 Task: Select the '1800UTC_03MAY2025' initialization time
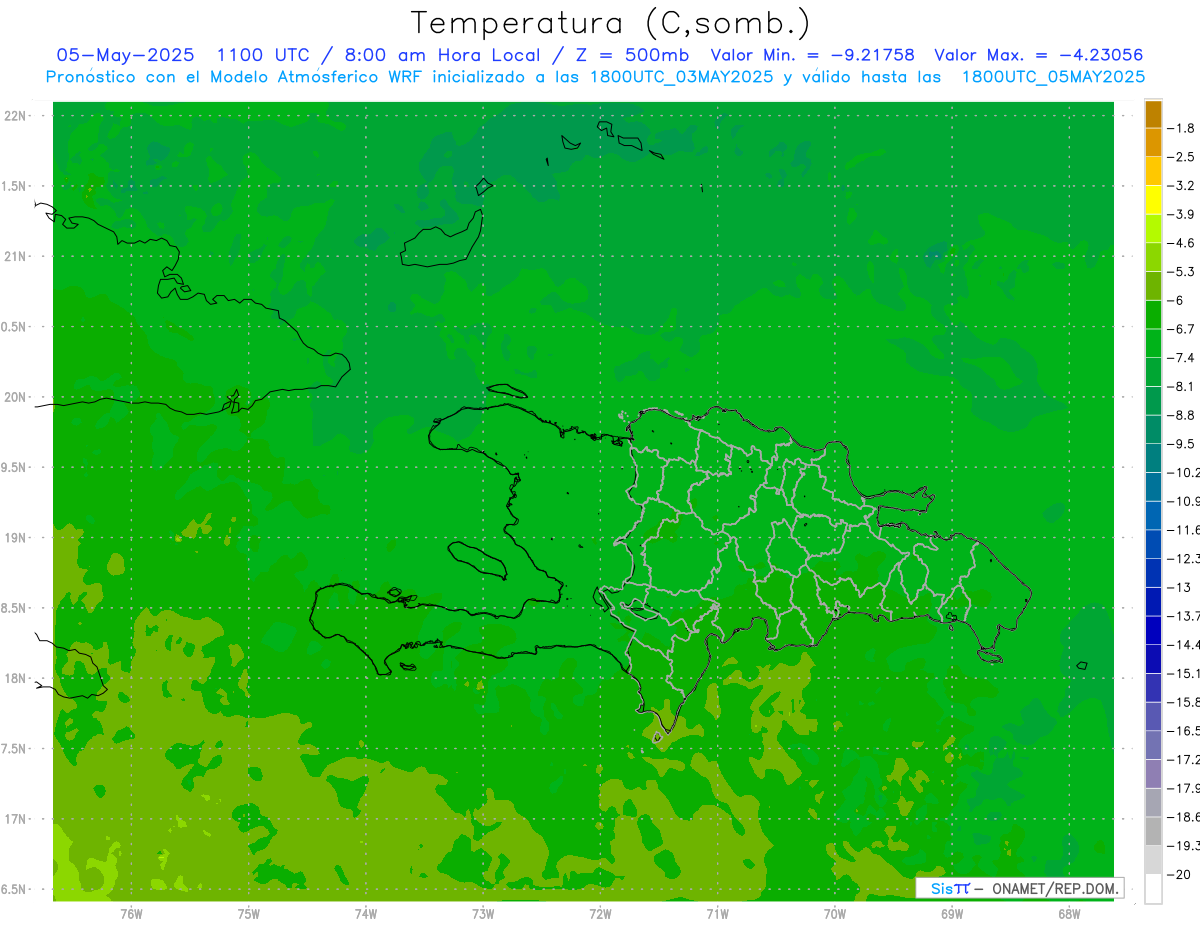[x=681, y=76]
